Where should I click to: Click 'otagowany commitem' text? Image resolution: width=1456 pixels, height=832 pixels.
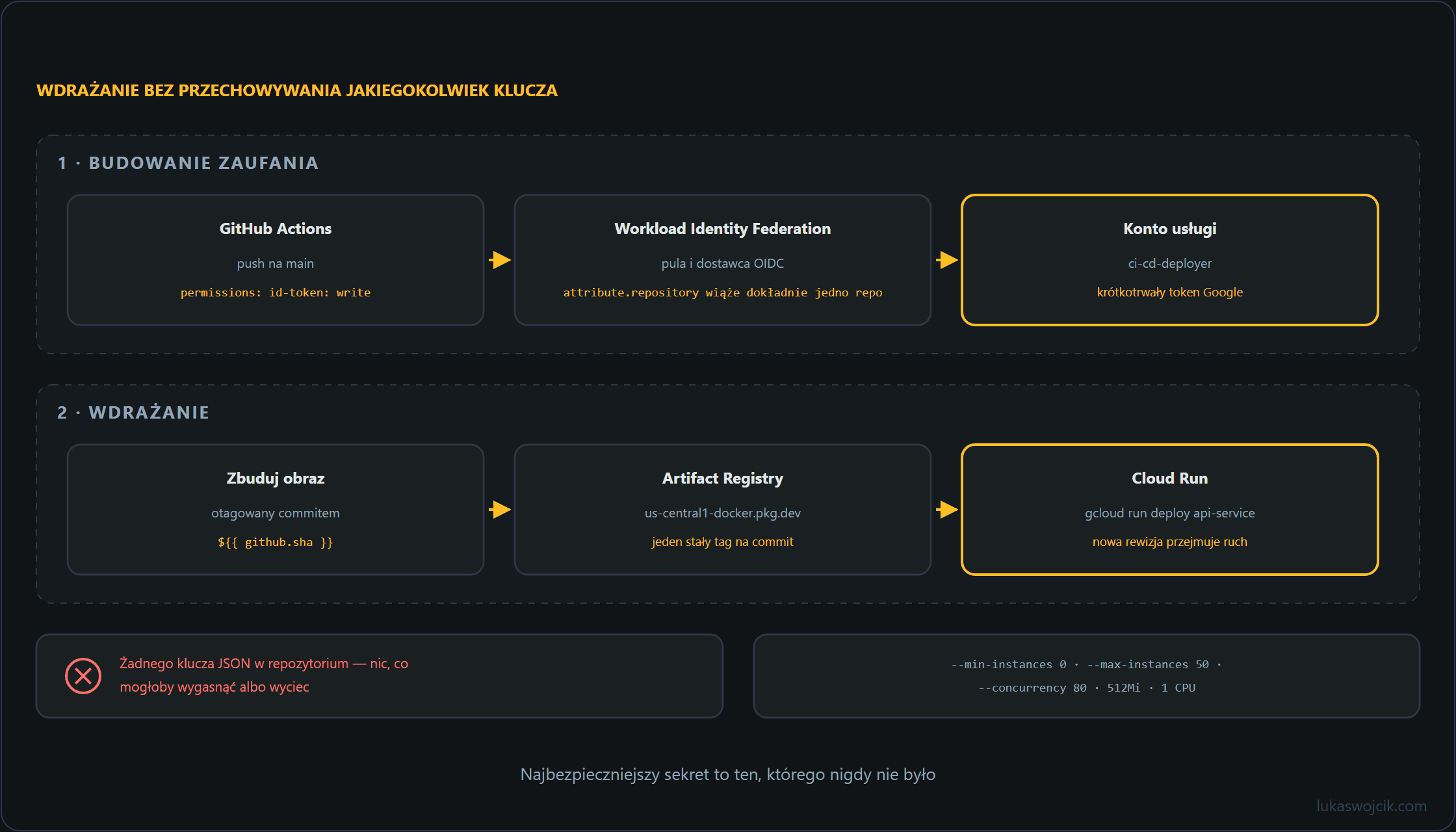(x=276, y=513)
